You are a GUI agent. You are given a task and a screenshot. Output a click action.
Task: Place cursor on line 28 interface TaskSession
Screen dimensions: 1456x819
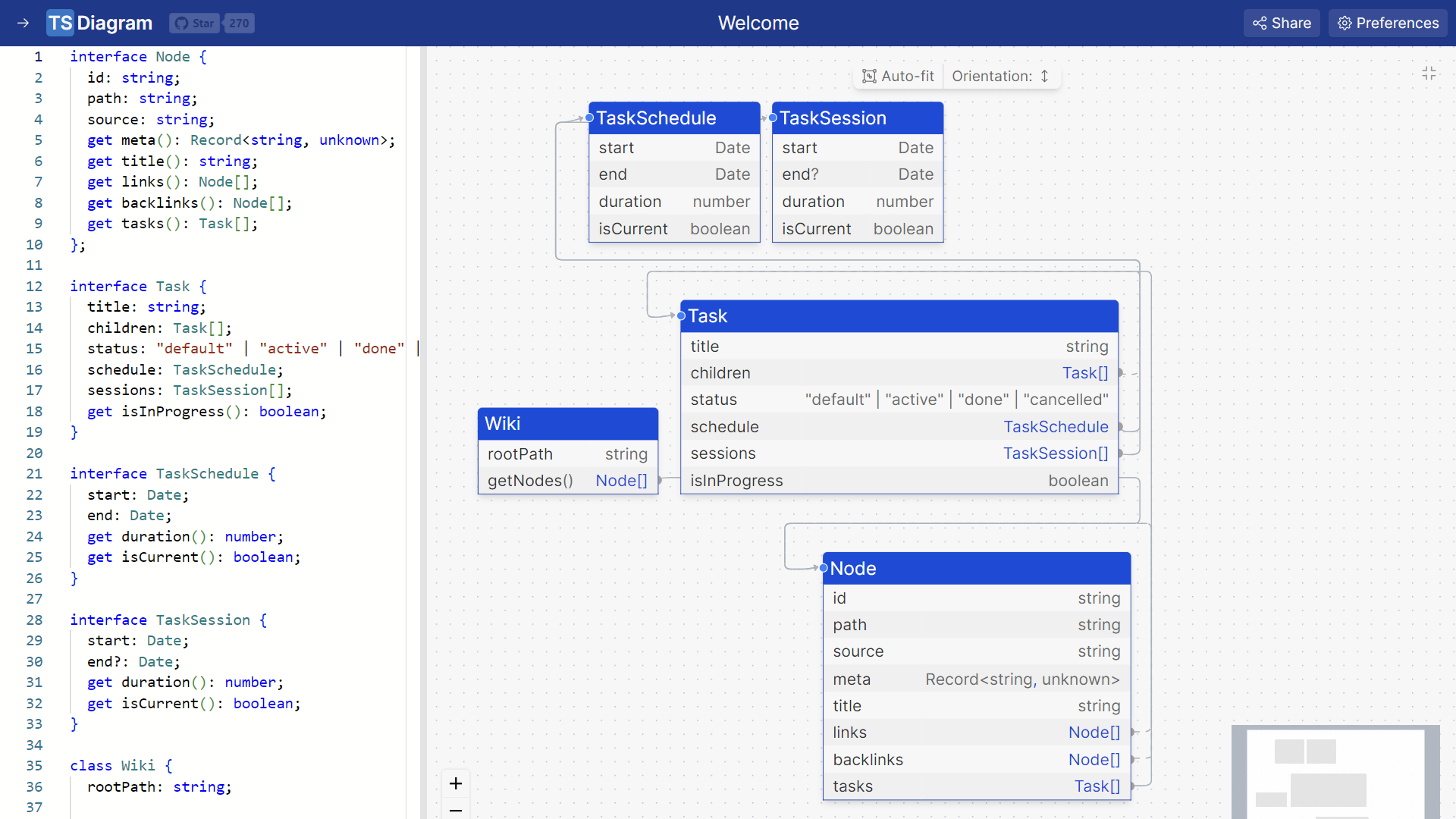pos(168,620)
